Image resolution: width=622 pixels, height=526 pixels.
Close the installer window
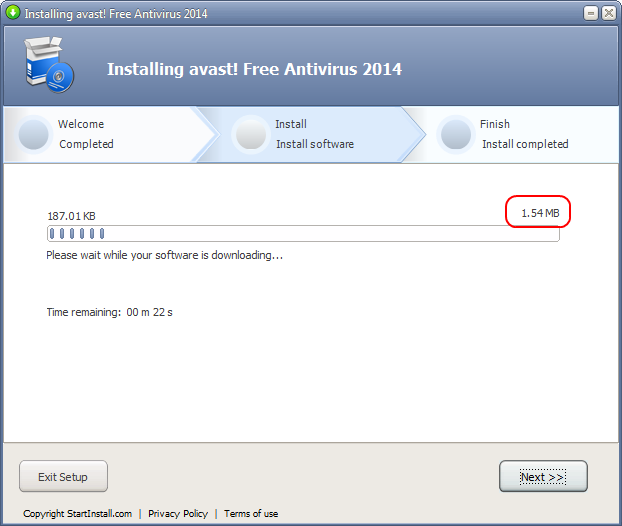click(x=609, y=13)
